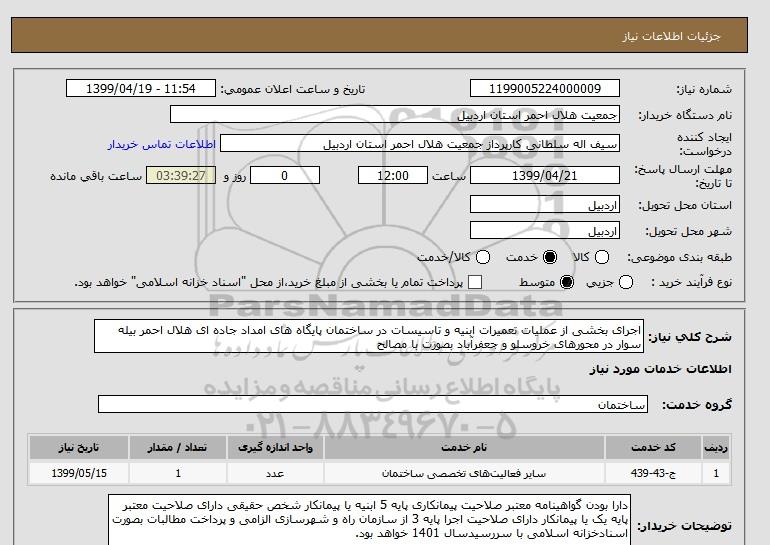Click the ساعت باقی مانده label

tap(96, 176)
